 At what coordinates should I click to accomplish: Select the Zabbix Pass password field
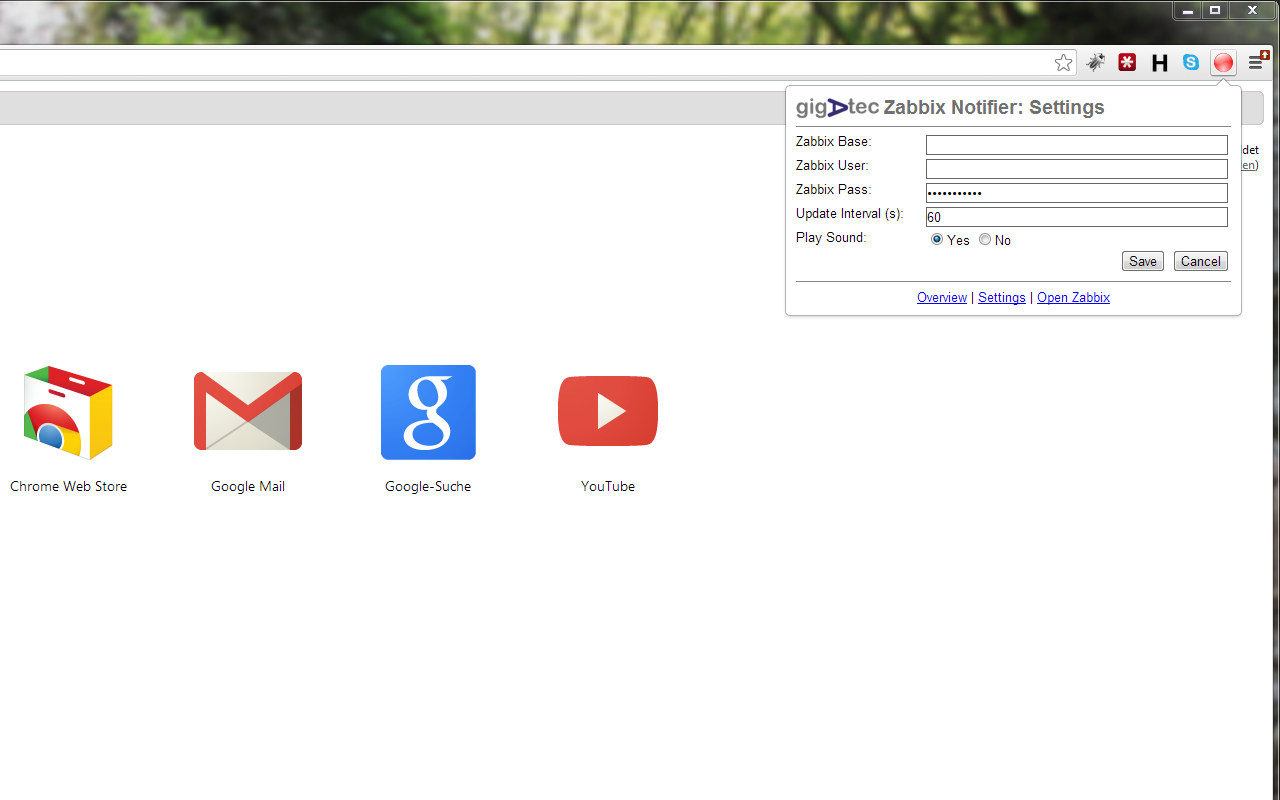click(x=1077, y=193)
